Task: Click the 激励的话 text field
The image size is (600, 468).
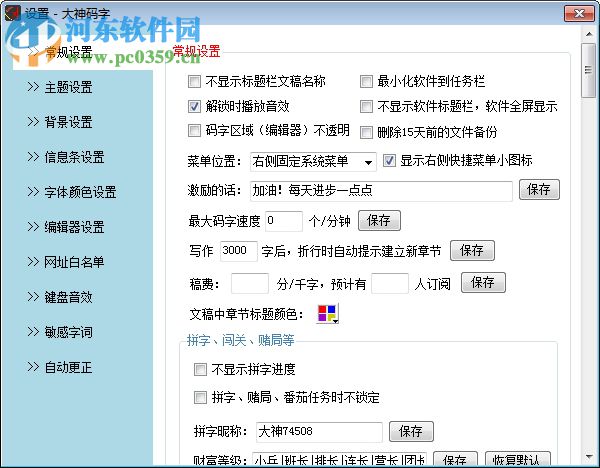Action: click(x=381, y=191)
